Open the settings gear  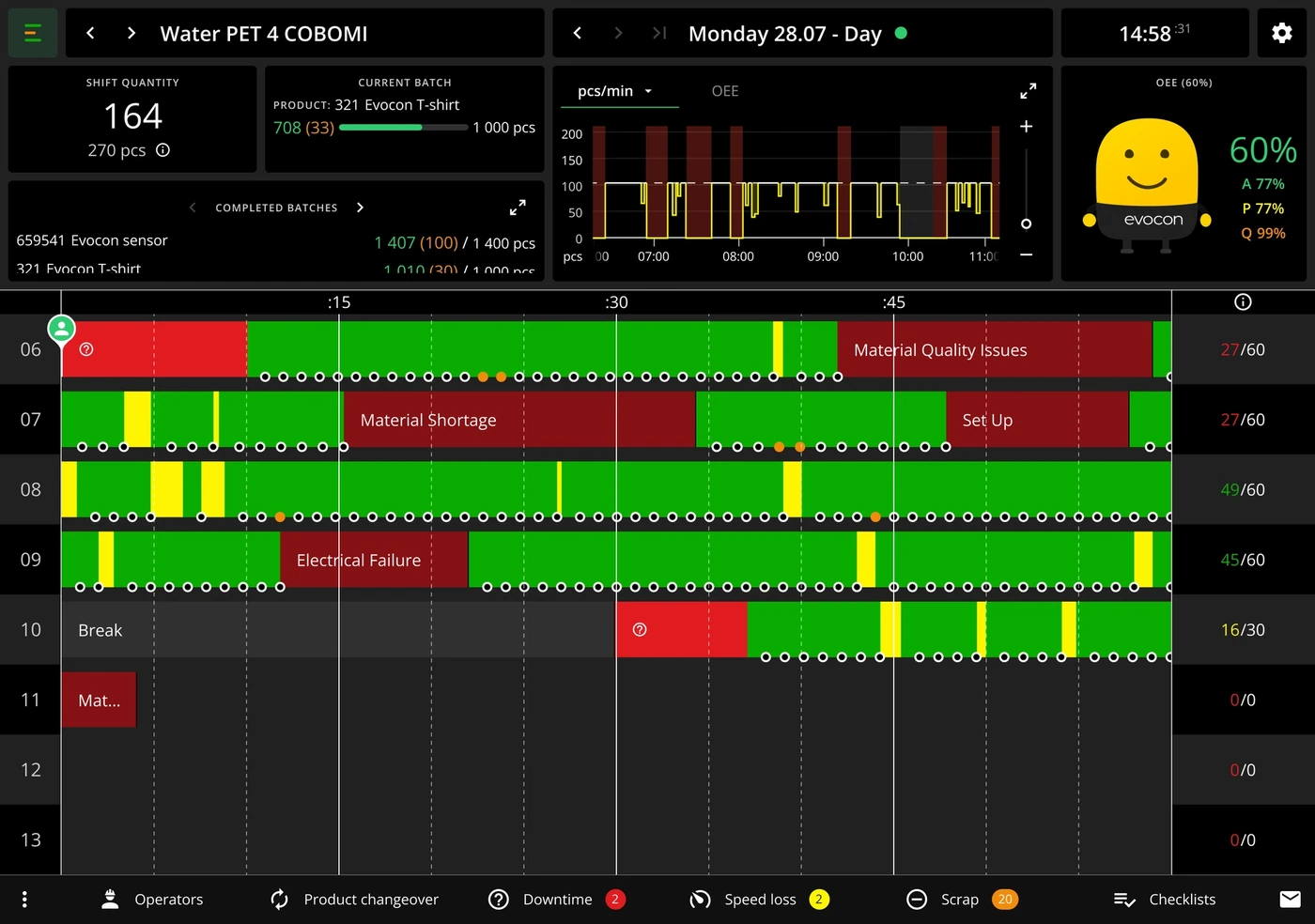click(x=1282, y=34)
